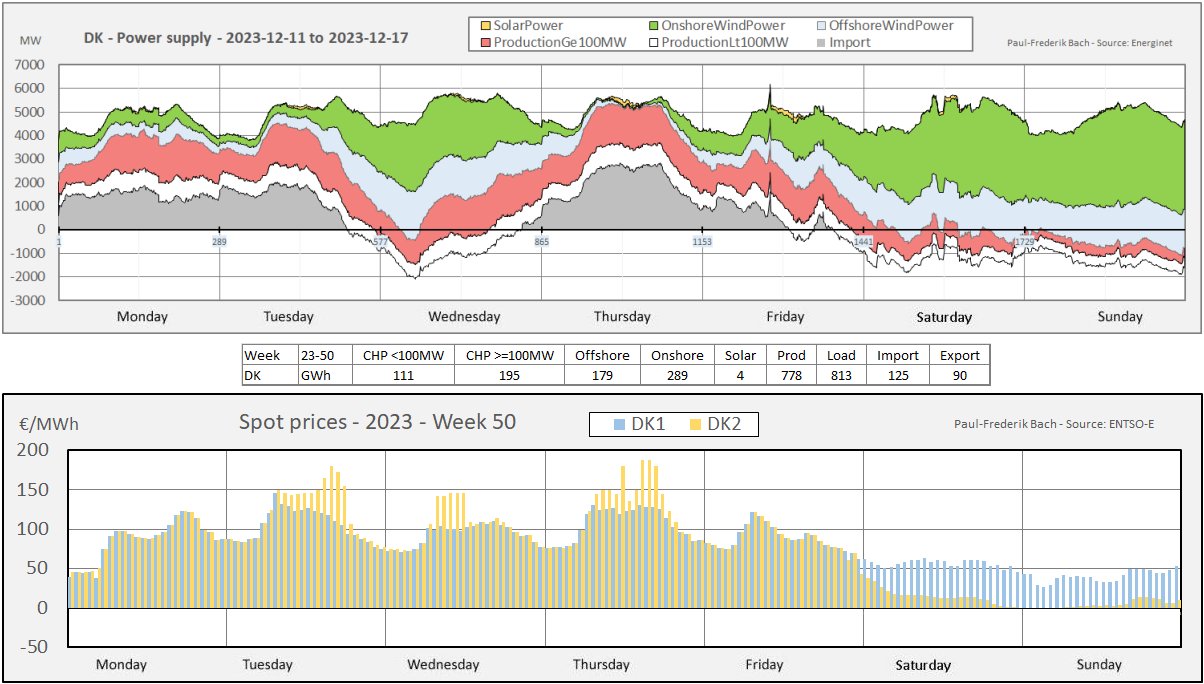This screenshot has width=1204, height=684.
Task: Click the 'Spot prices - 2023 - Week 50' title
Action: click(x=377, y=422)
